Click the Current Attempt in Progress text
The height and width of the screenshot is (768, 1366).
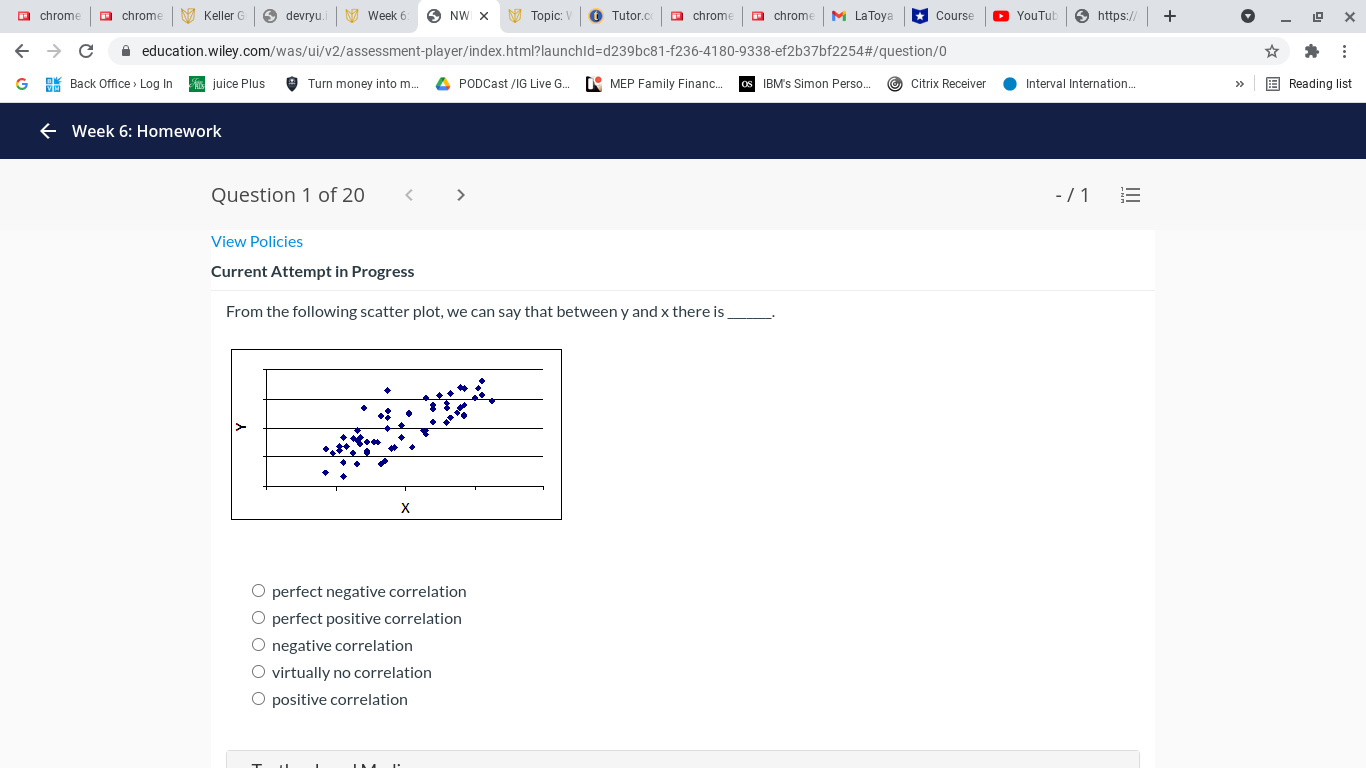pos(312,271)
